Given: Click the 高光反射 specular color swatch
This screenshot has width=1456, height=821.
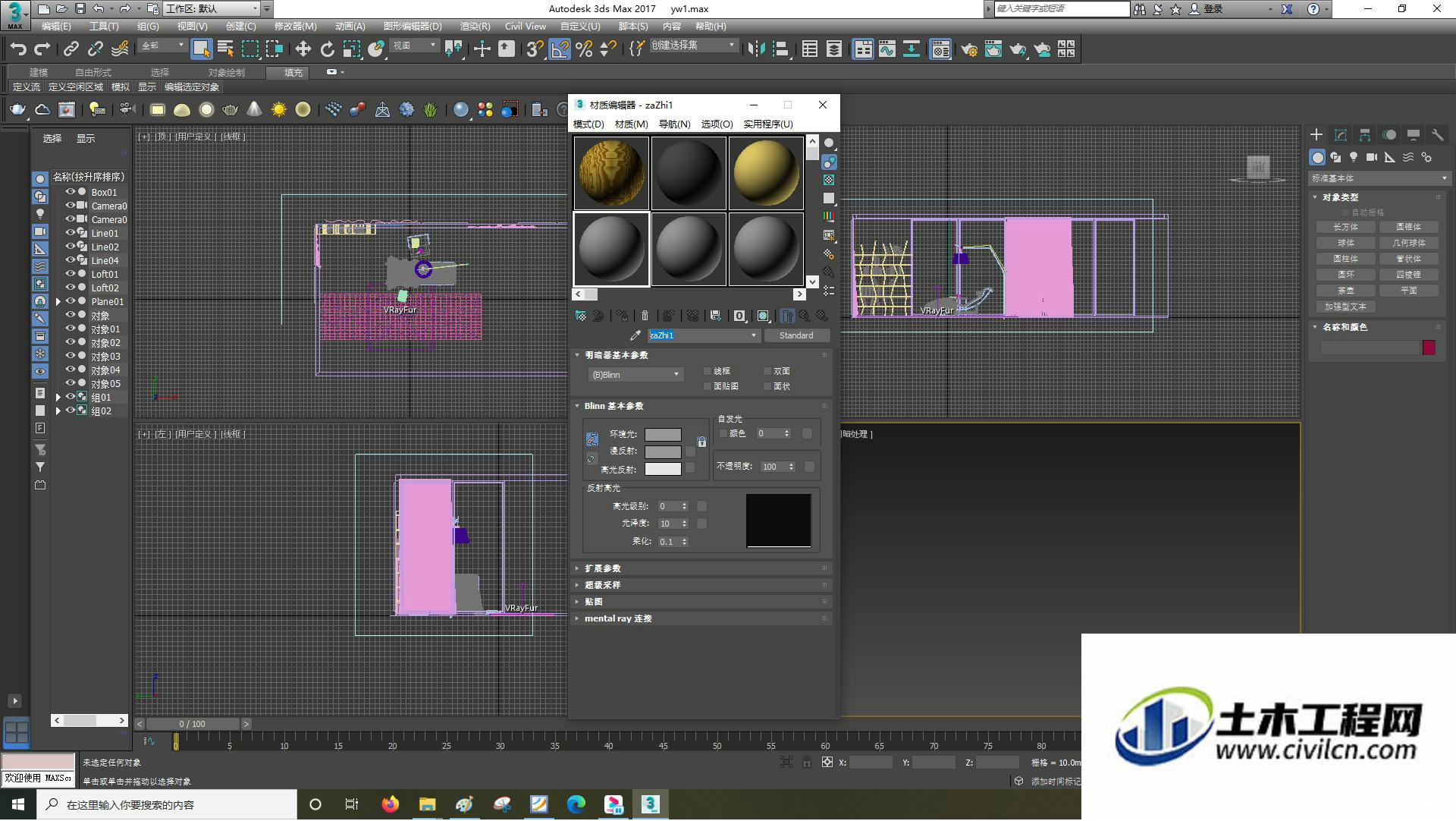Looking at the screenshot, I should [663, 470].
